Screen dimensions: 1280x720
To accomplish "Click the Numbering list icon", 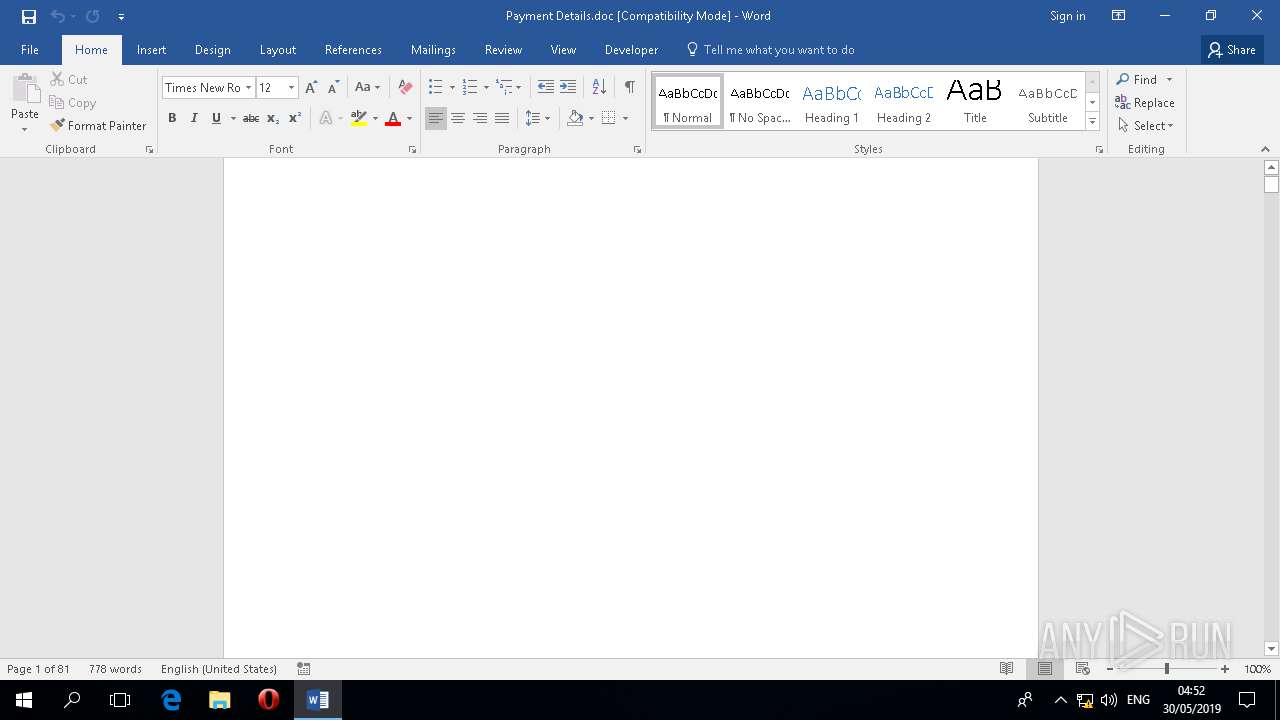I will coord(469,88).
